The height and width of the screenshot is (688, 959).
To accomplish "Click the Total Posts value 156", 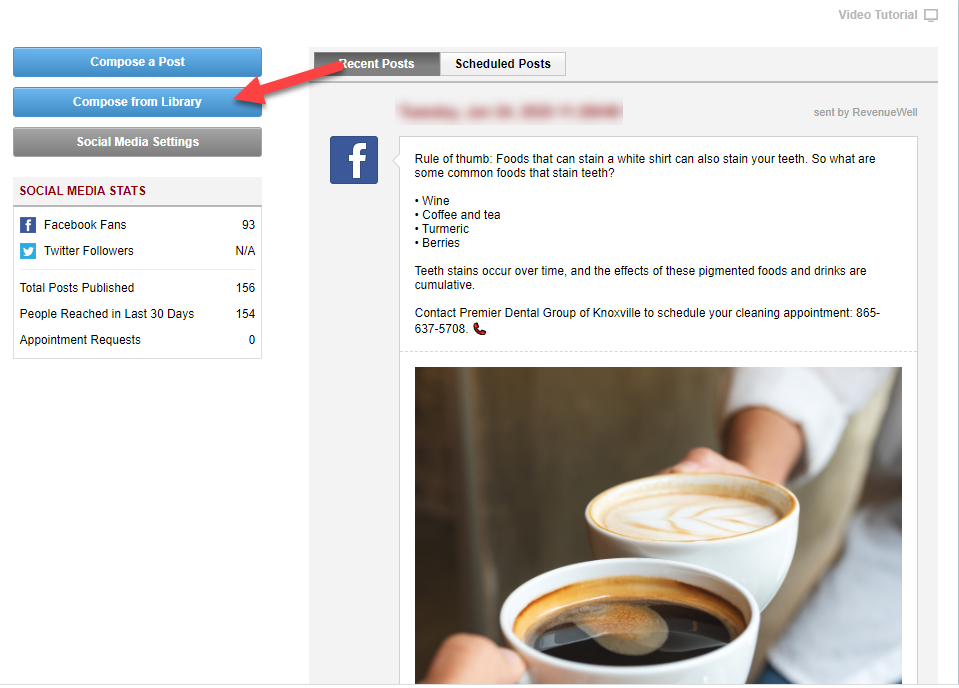I will [246, 287].
